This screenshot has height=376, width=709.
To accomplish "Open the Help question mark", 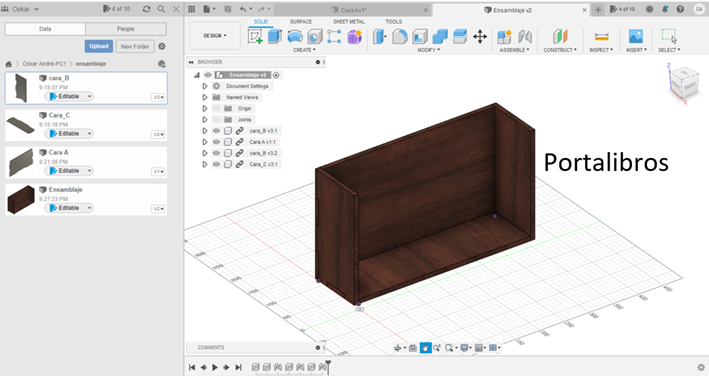I will (680, 9).
